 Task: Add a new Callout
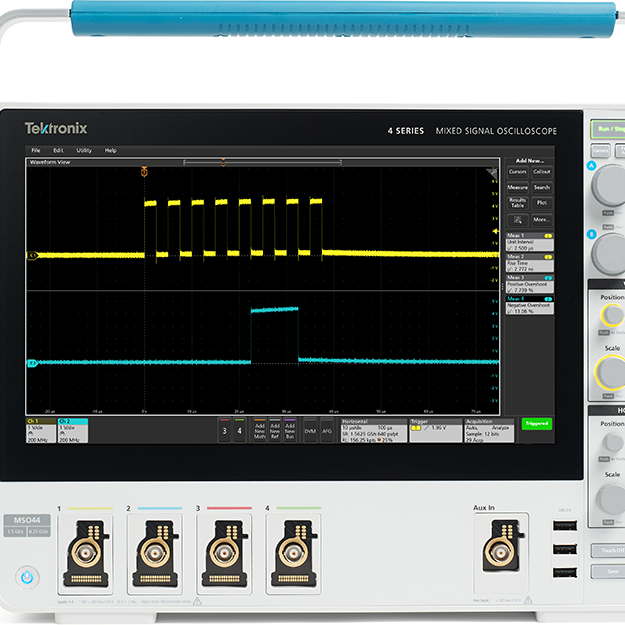pyautogui.click(x=542, y=172)
